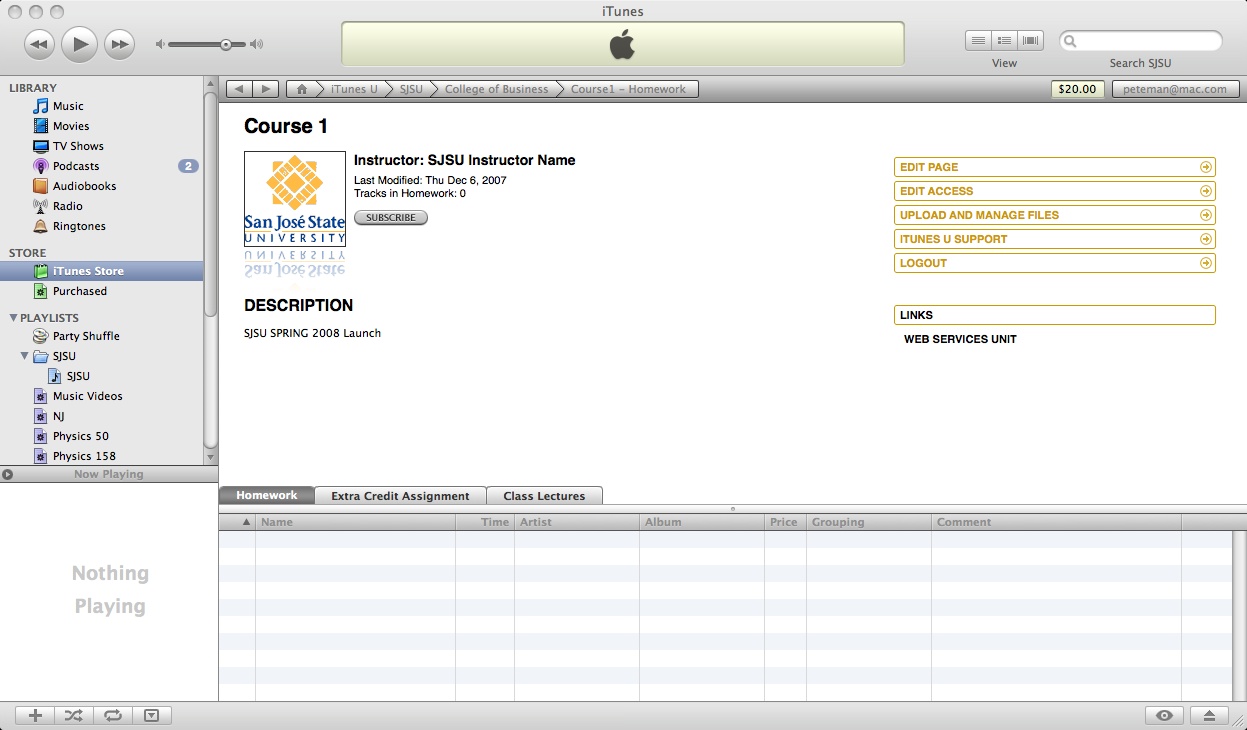Click the Fast Forward button
The width and height of the screenshot is (1247, 730).
point(119,44)
